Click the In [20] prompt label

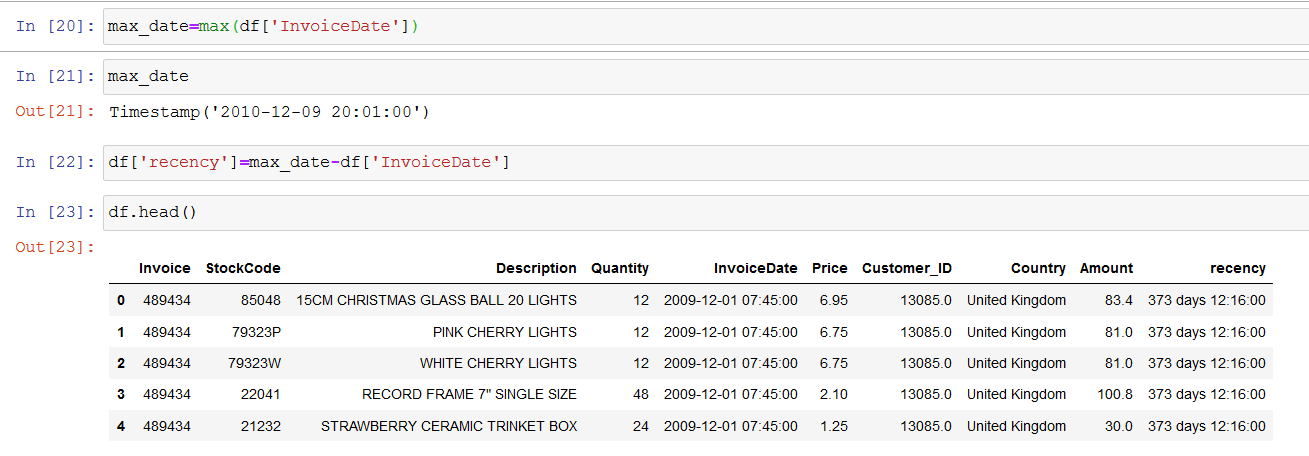pyautogui.click(x=56, y=27)
